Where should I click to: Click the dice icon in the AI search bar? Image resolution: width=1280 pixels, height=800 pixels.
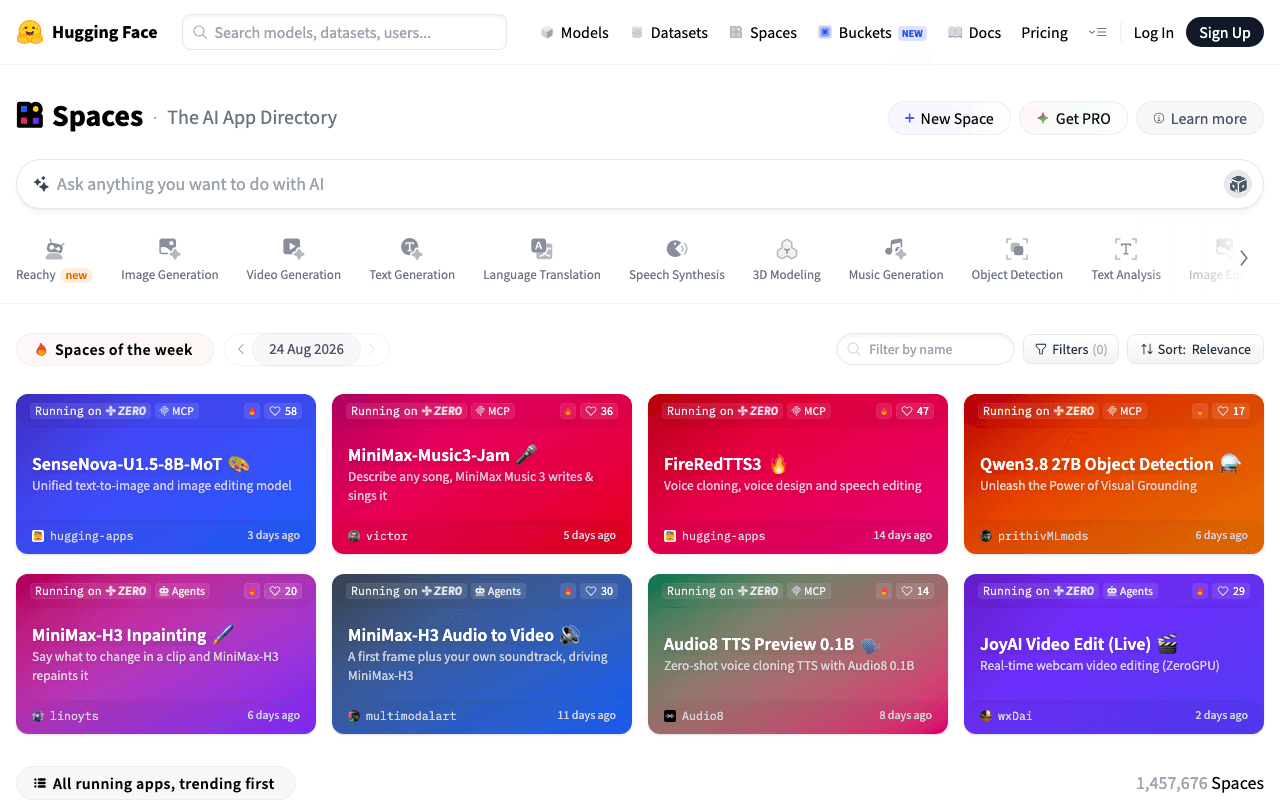[1238, 184]
